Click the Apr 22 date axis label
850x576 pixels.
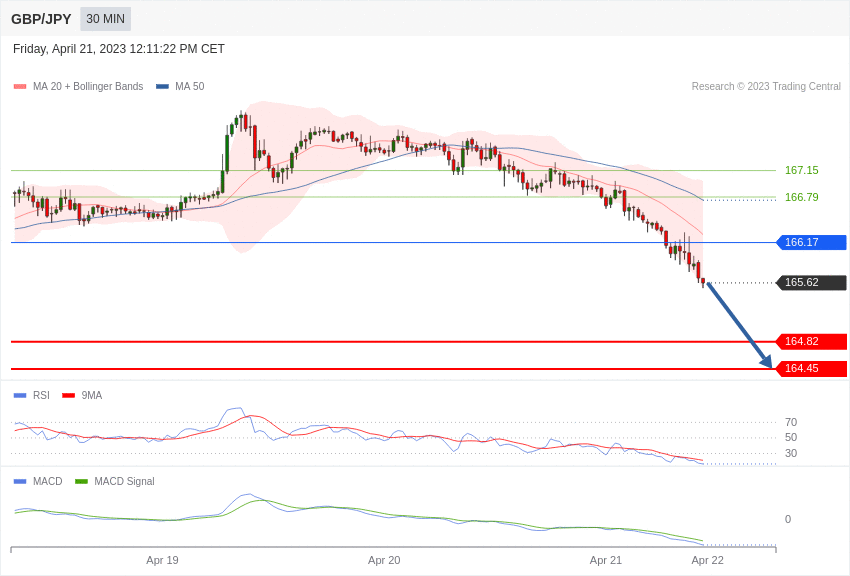point(707,560)
